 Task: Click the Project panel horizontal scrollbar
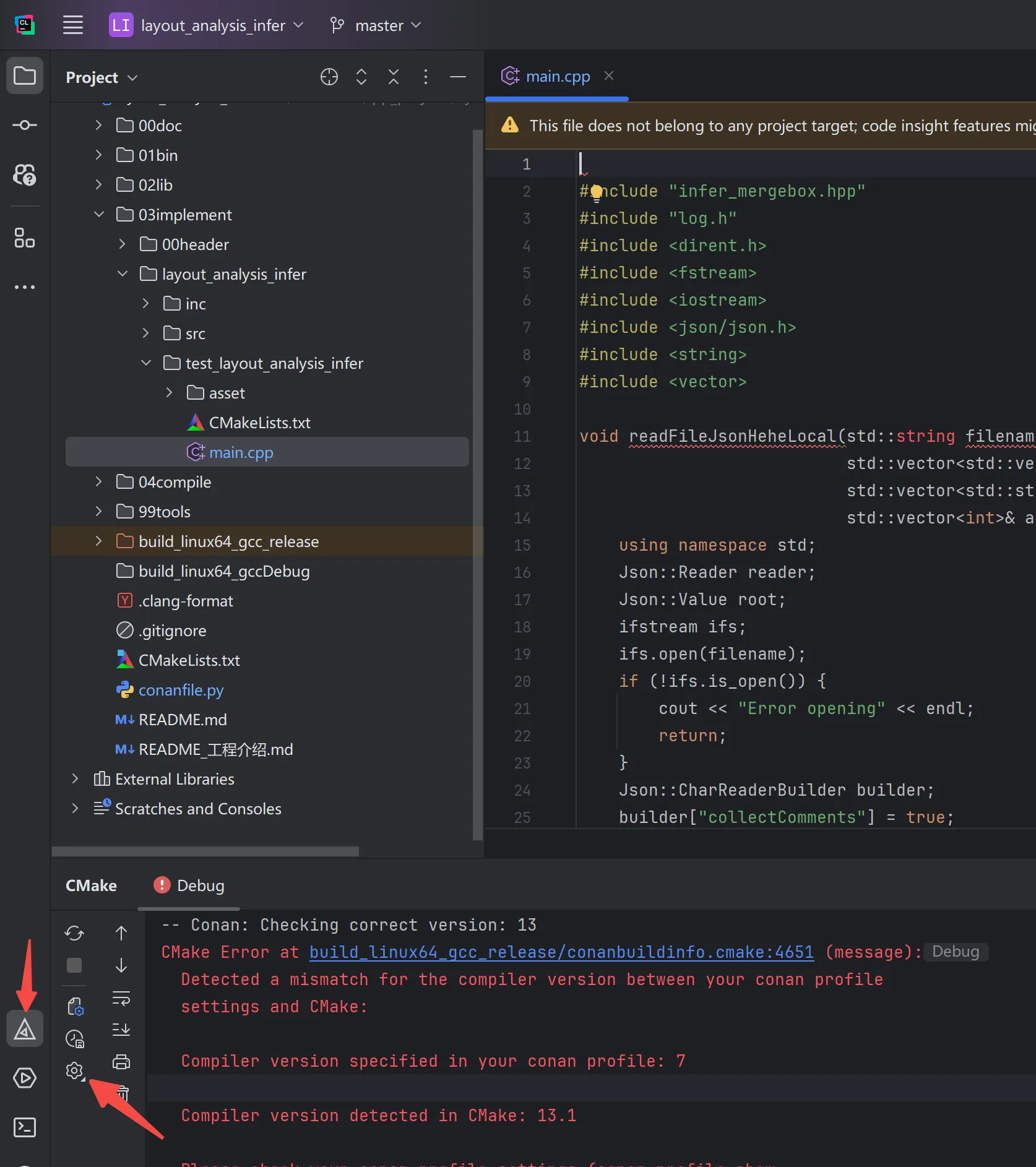pyautogui.click(x=205, y=851)
